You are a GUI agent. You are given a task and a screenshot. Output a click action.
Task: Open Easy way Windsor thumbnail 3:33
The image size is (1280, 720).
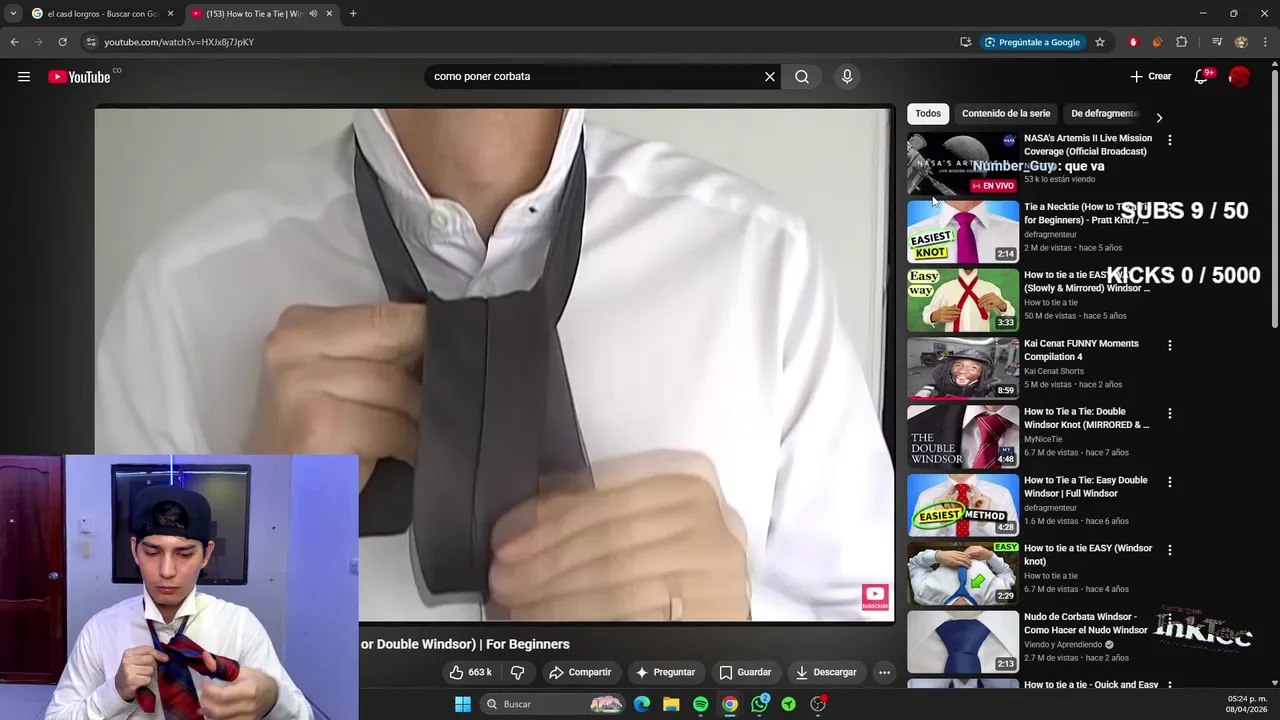tap(963, 300)
